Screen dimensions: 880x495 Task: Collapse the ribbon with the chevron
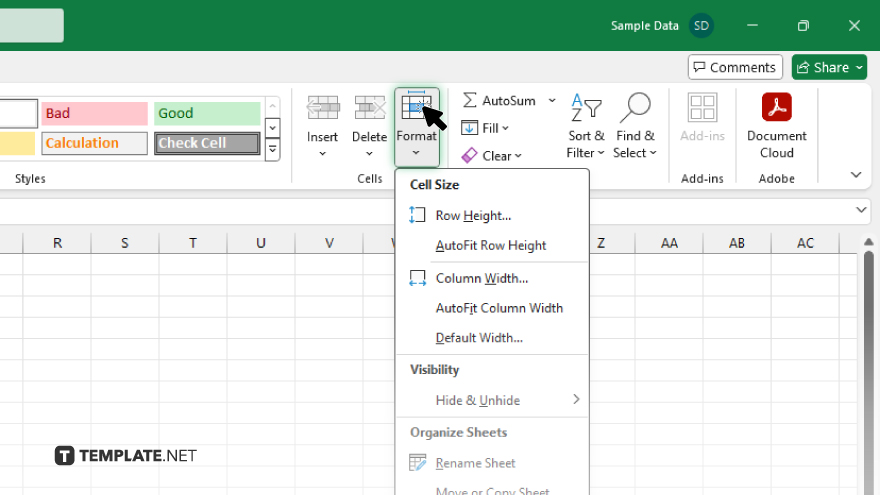[x=856, y=175]
